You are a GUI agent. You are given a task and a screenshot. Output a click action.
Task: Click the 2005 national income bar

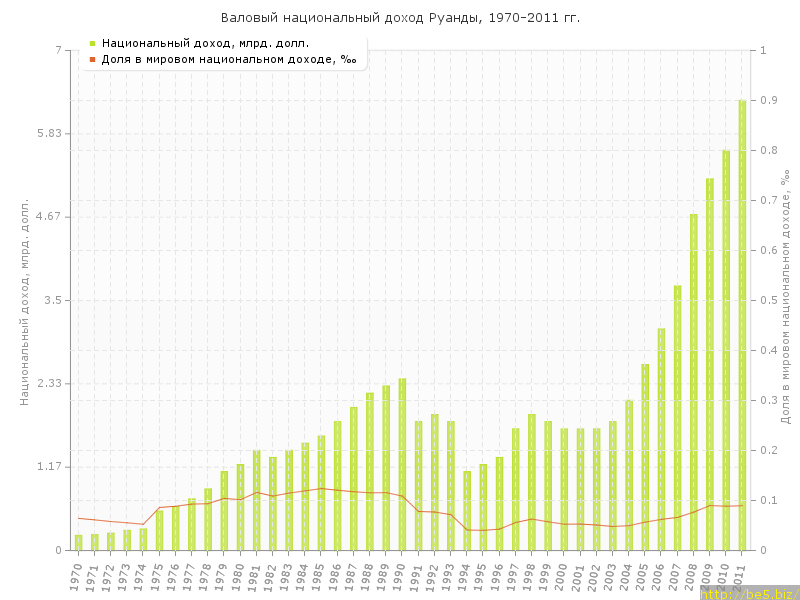pos(645,457)
